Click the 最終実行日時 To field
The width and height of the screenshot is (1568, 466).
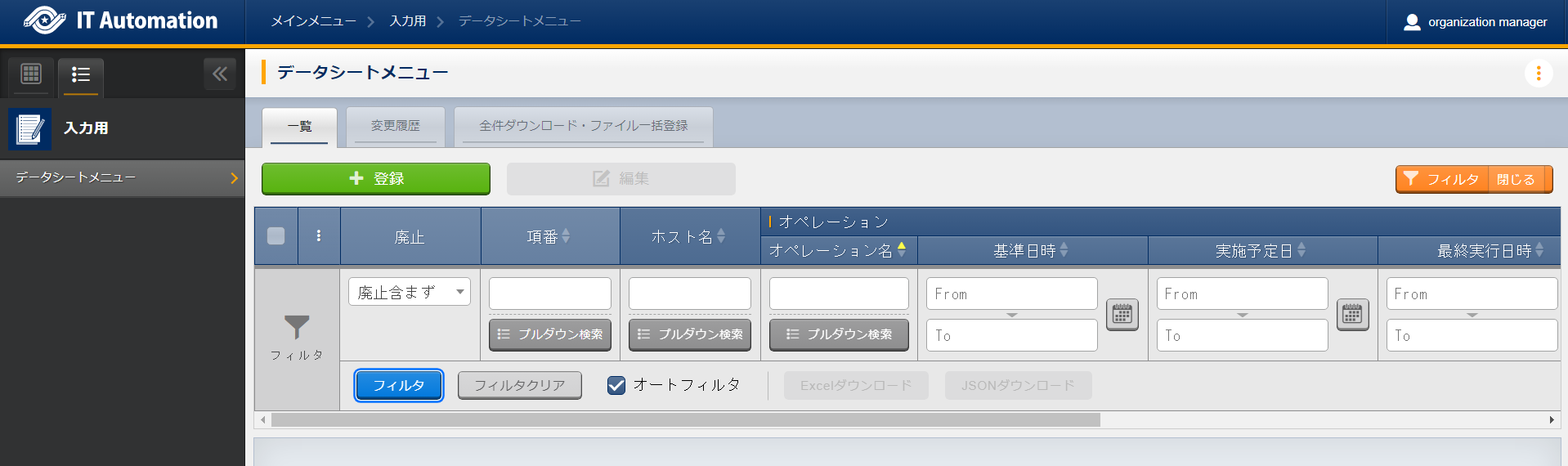pos(1472,335)
